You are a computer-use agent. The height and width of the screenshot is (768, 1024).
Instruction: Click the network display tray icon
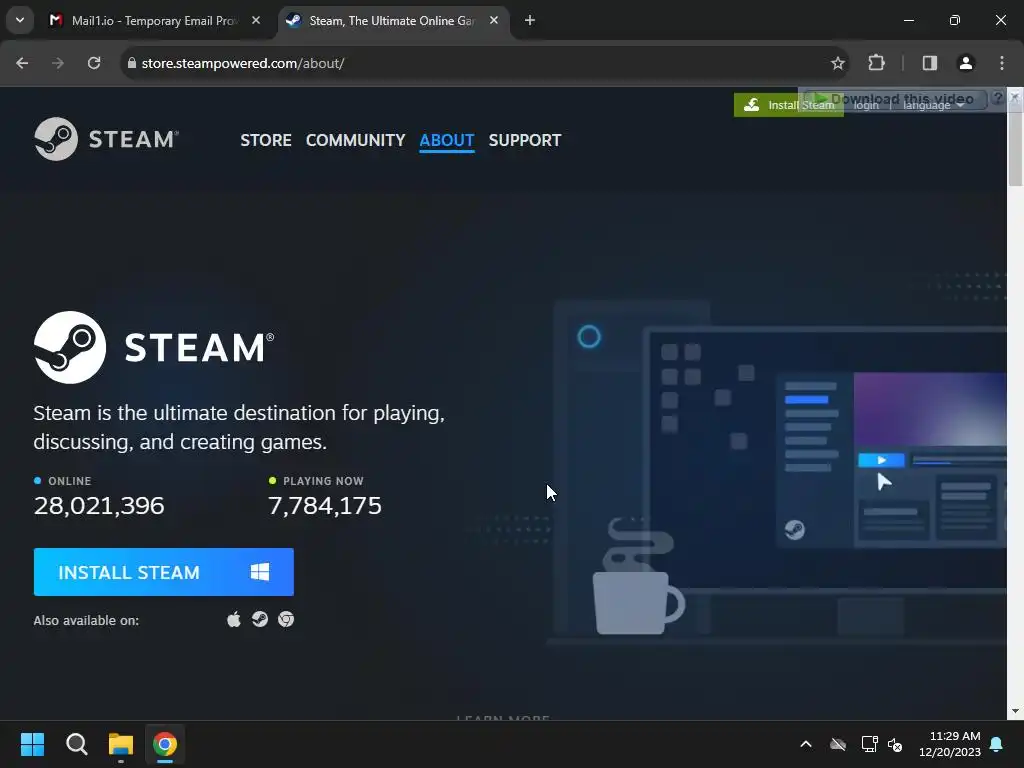coord(869,744)
